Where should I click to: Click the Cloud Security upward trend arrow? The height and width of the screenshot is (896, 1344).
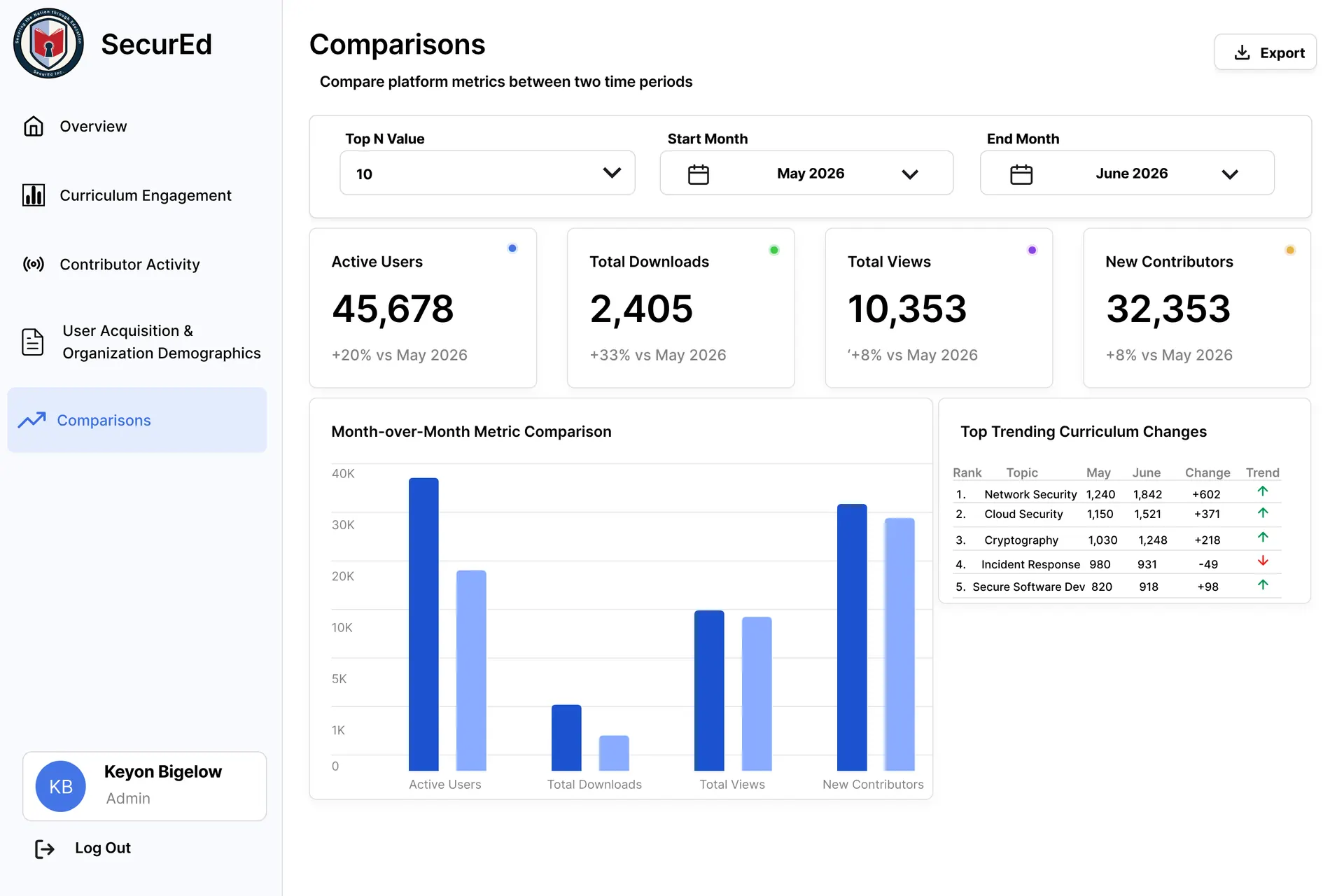tap(1263, 513)
